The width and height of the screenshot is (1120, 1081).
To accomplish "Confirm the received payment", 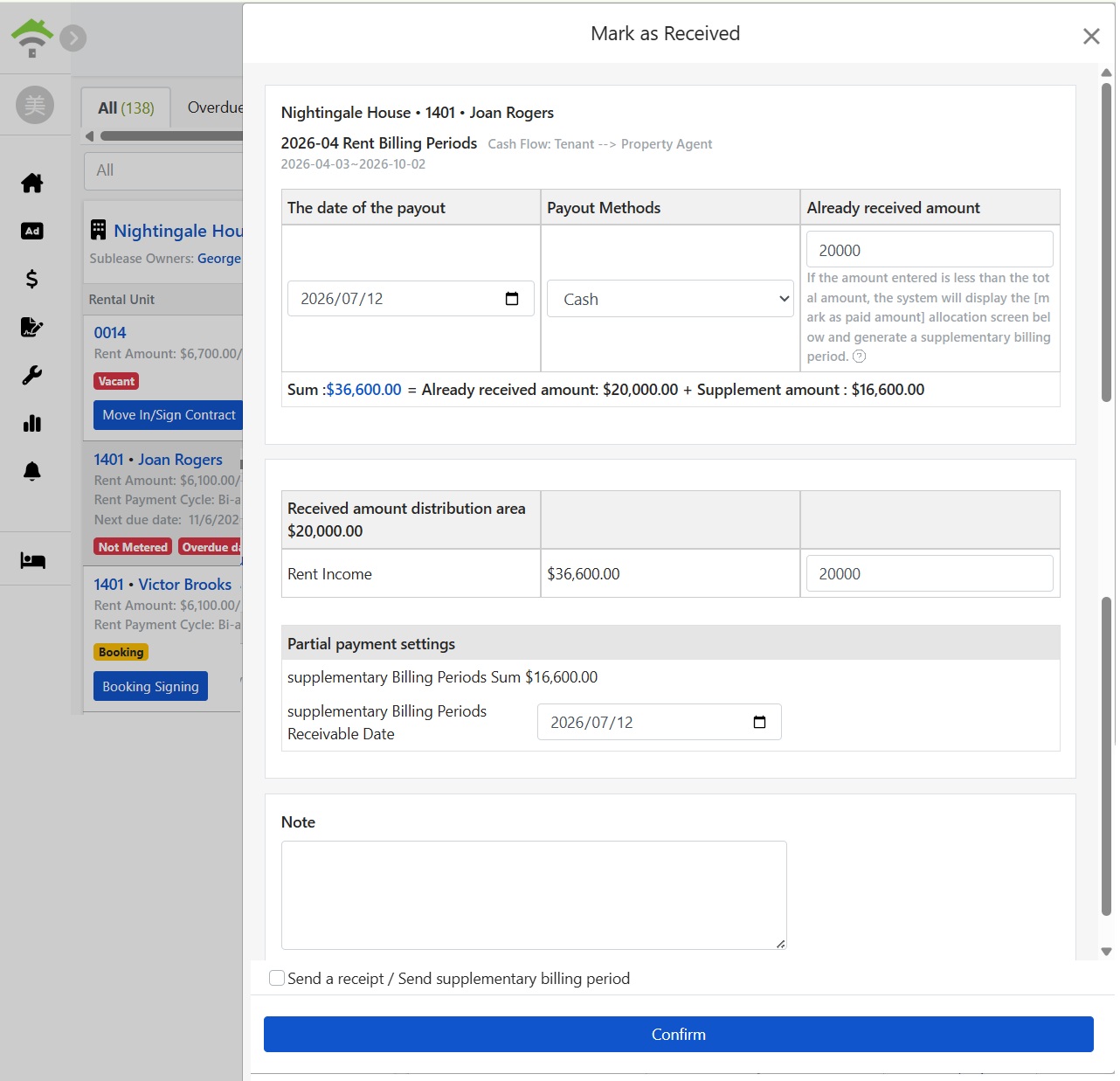I will tap(679, 1034).
